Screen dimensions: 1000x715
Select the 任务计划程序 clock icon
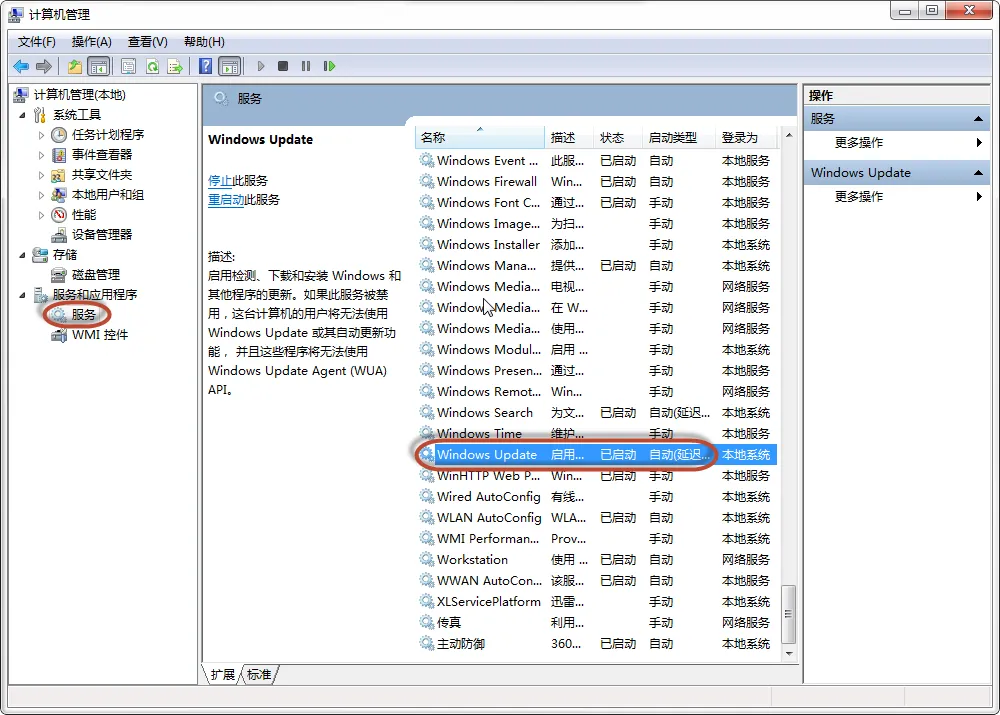[x=59, y=135]
